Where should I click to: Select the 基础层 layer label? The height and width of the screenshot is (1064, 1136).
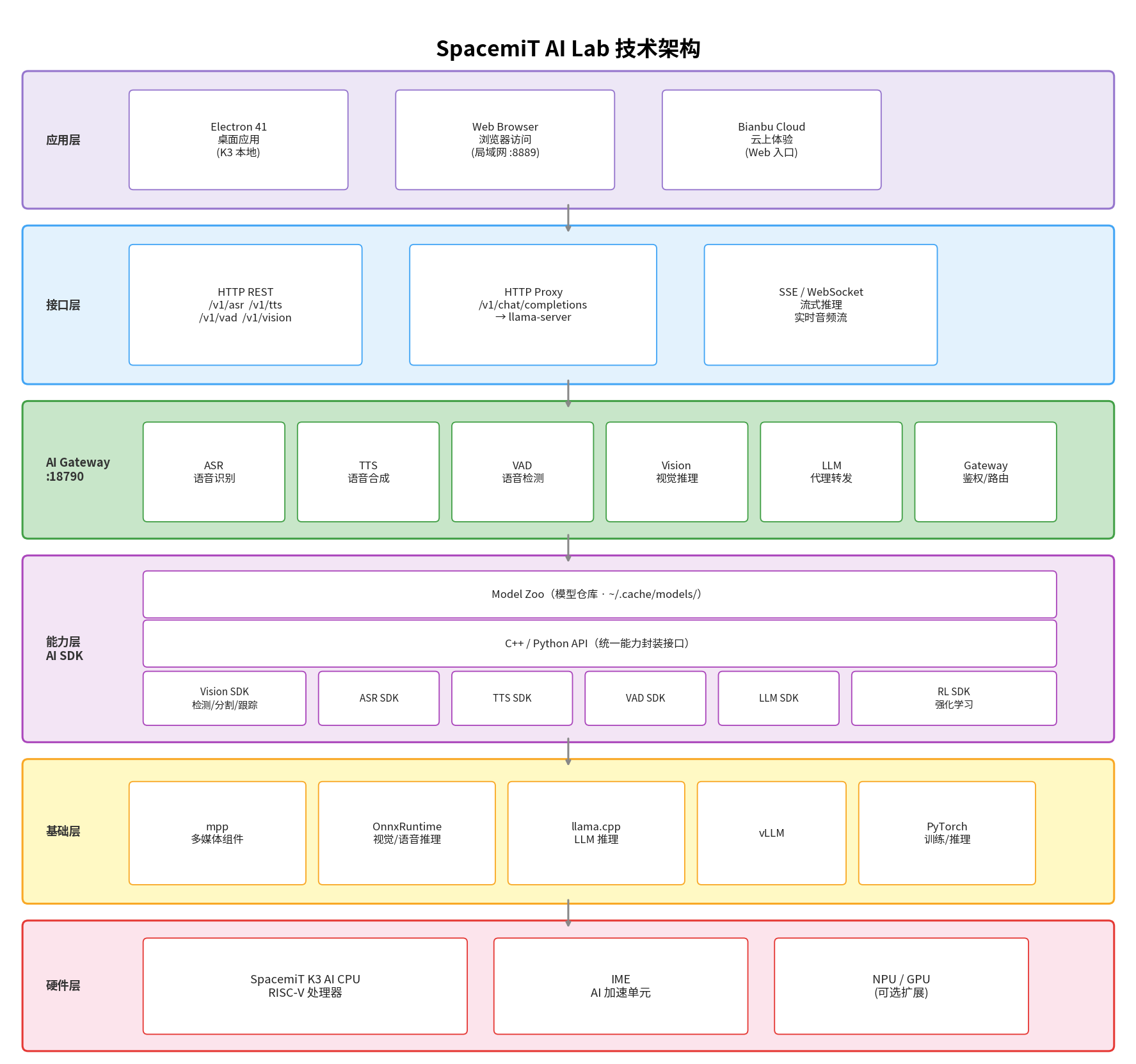63,832
